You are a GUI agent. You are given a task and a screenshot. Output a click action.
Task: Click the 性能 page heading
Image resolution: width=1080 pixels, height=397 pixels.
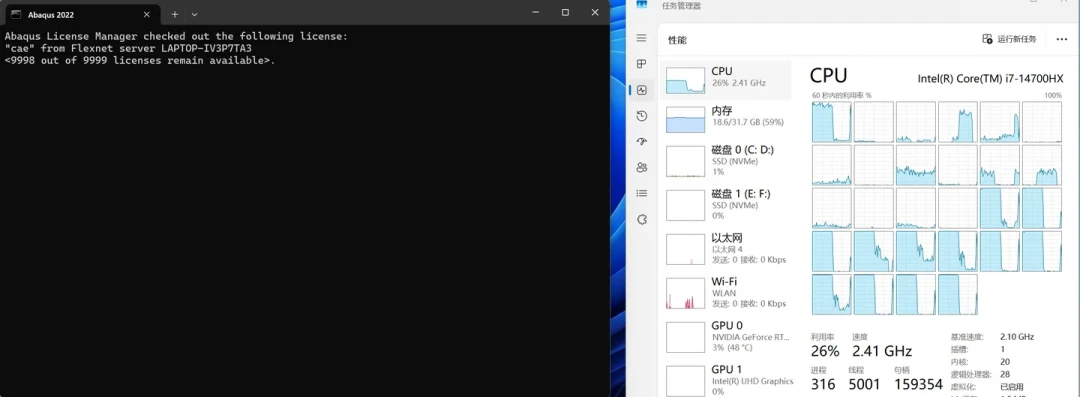tap(677, 41)
